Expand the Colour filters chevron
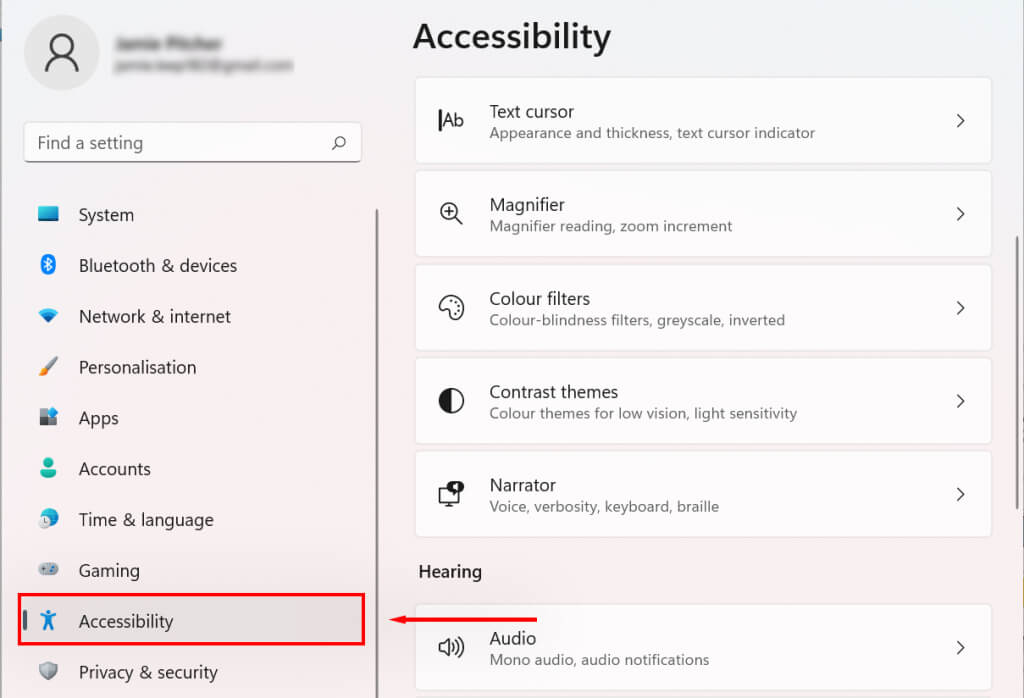Screen dimensions: 1024x698 tap(960, 308)
